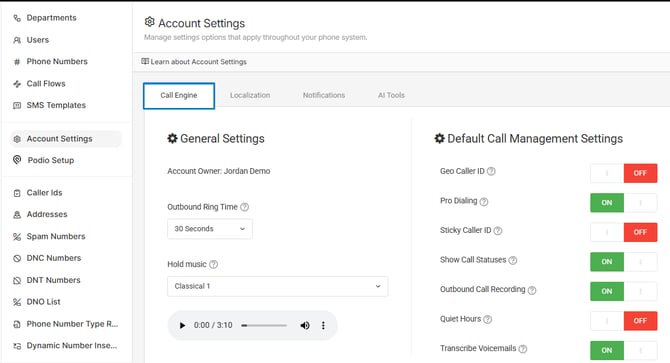Click the Phone Numbers hash icon
670x363 pixels.
click(x=17, y=62)
